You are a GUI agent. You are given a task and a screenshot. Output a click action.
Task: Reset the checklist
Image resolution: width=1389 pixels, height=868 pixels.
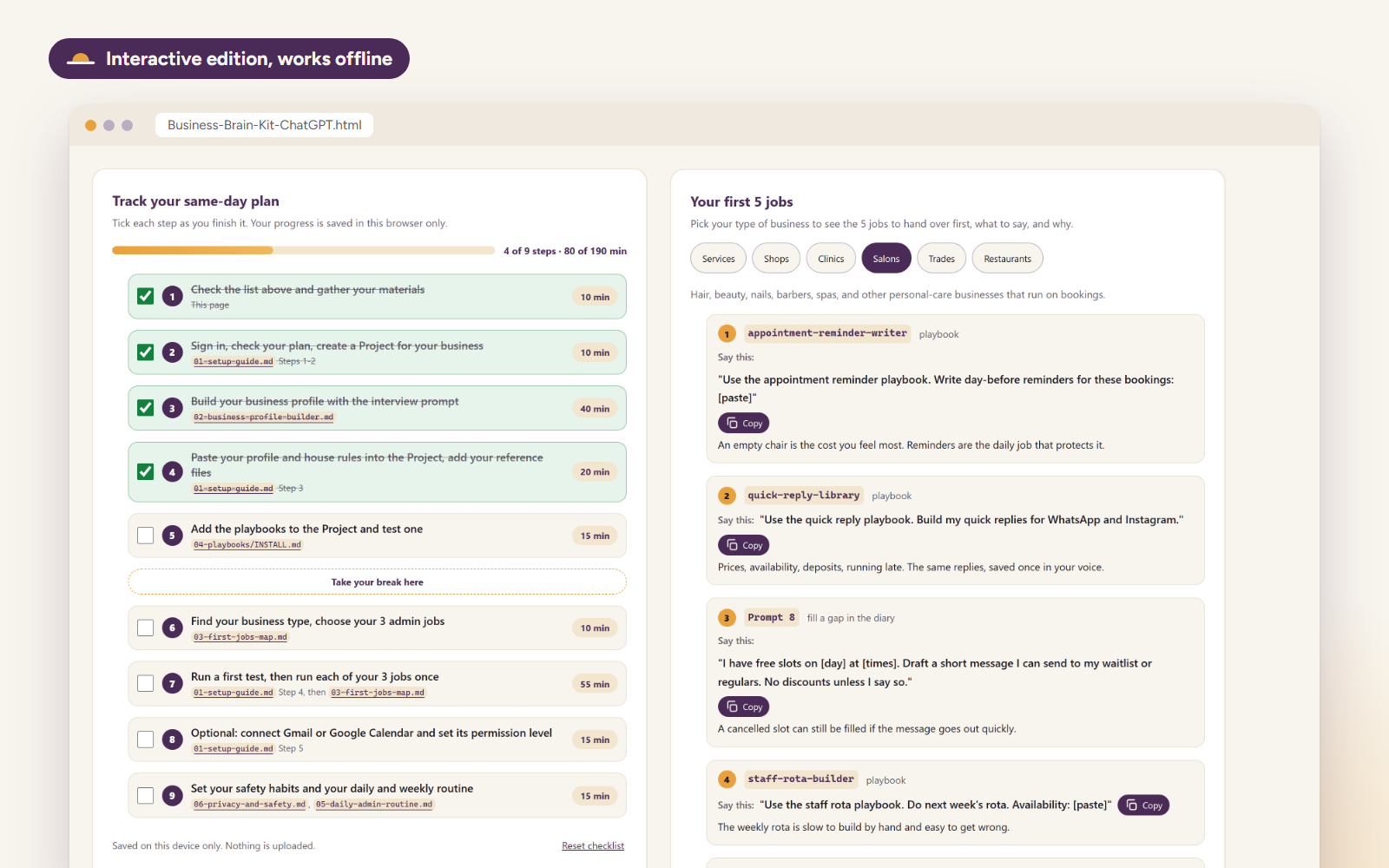coord(593,845)
